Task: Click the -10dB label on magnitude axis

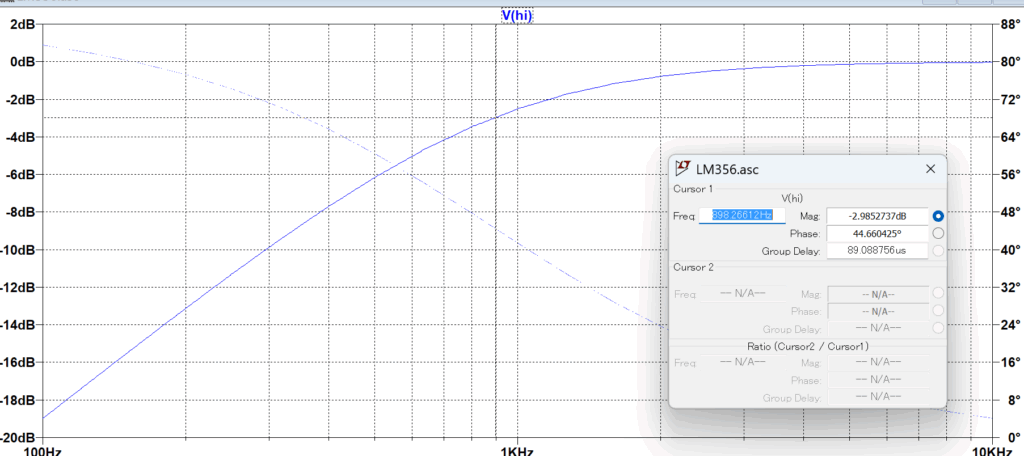Action: [x=19, y=250]
